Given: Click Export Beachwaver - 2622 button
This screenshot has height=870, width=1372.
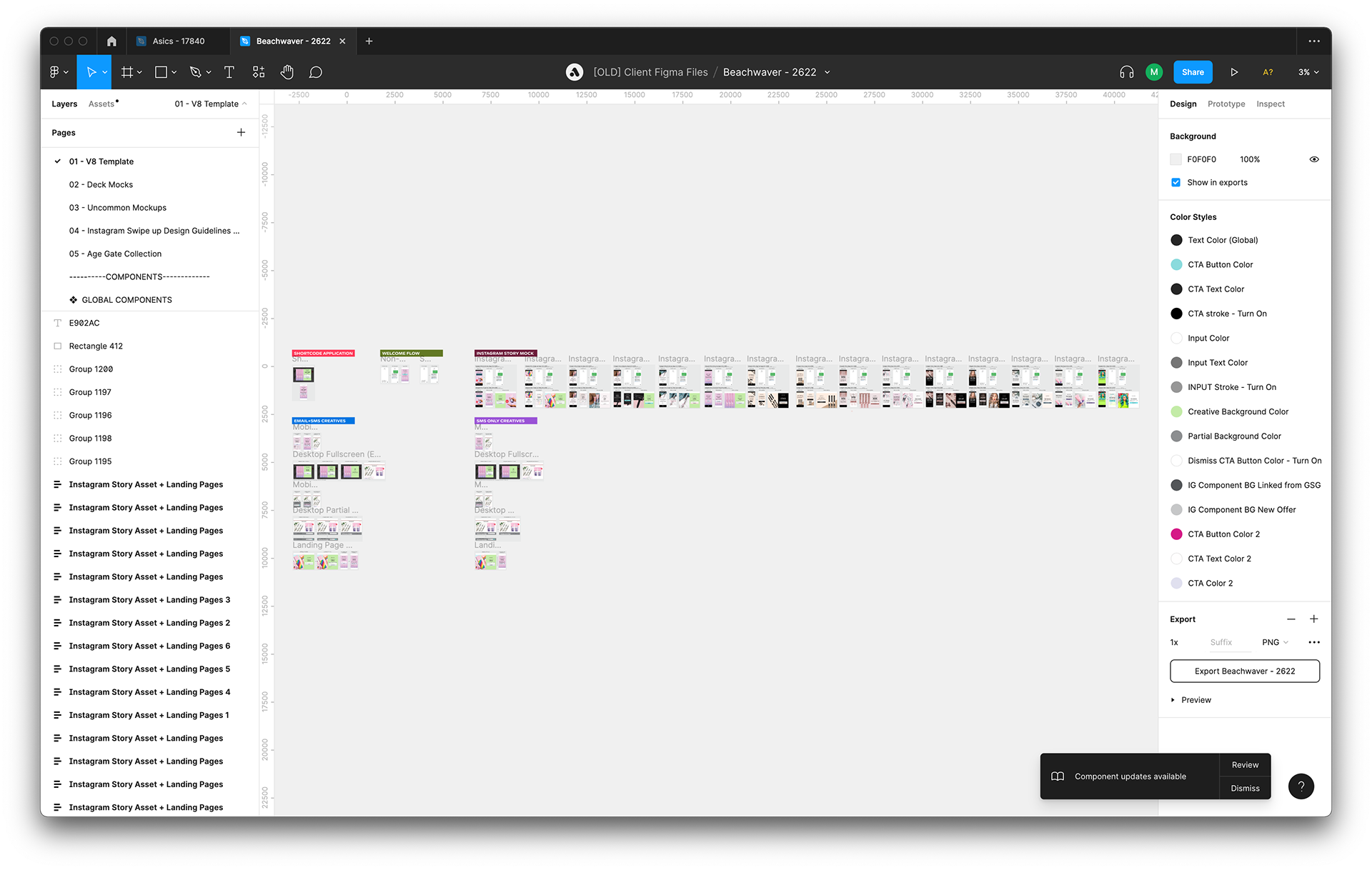Looking at the screenshot, I should [1244, 671].
